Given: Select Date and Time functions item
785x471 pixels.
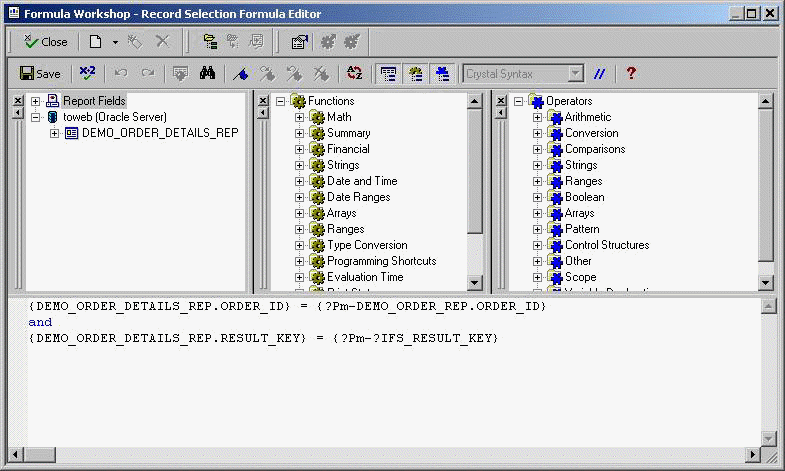Looking at the screenshot, I should [361, 181].
